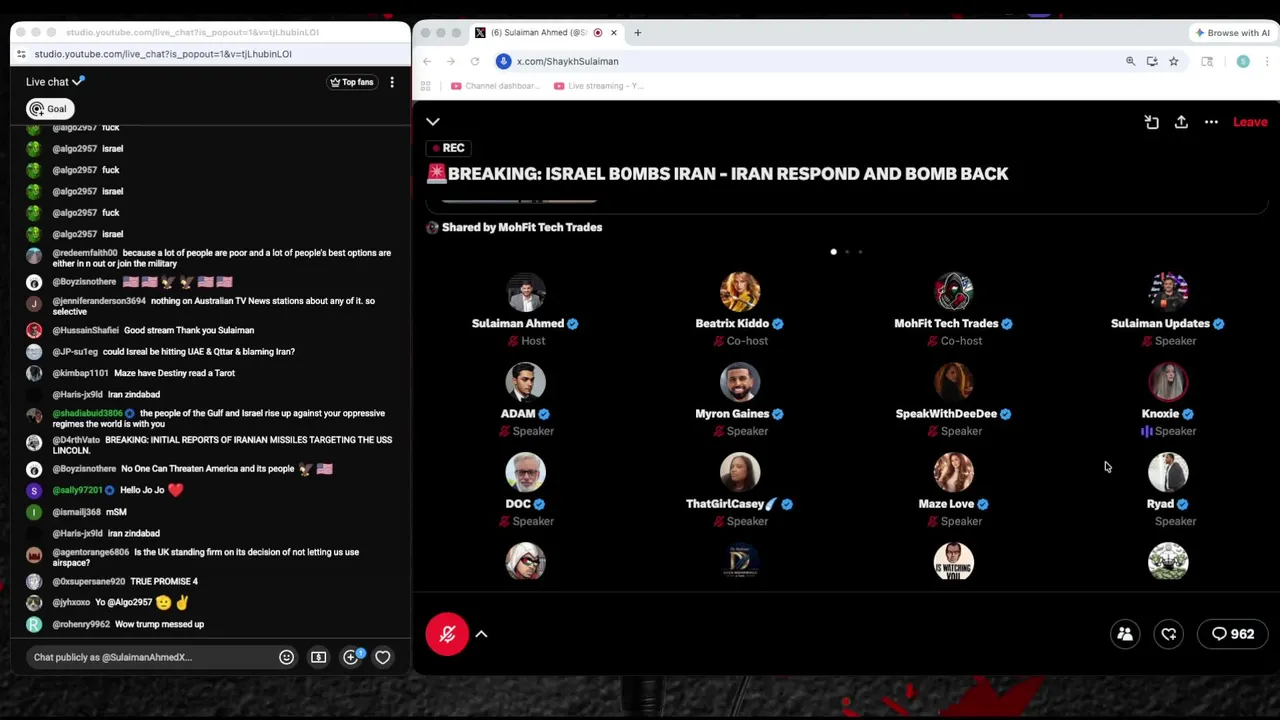Go forward in the X browser window
1280x720 pixels.
tap(451, 61)
